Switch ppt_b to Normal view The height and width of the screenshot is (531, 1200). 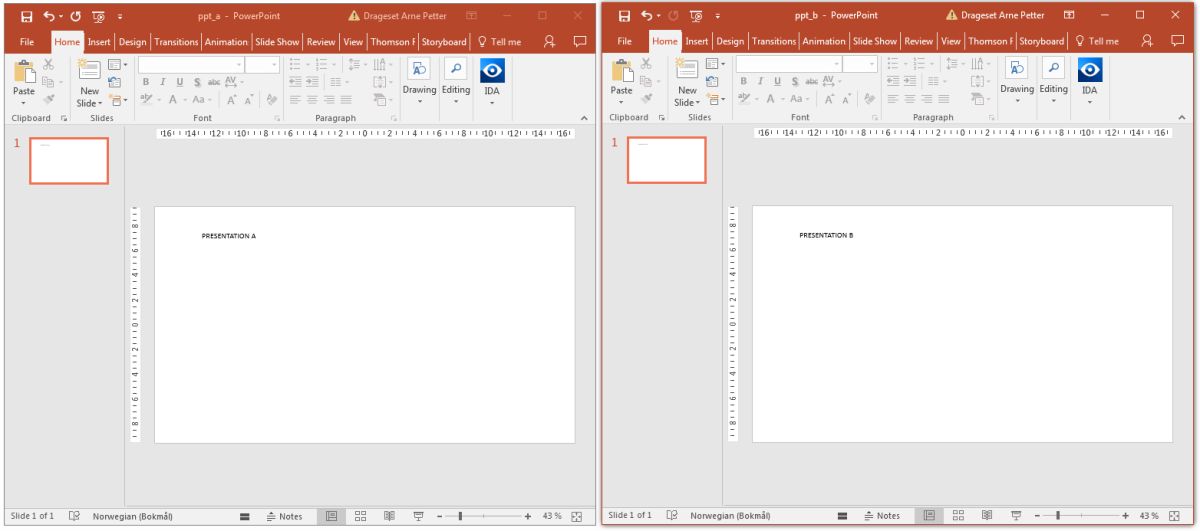pos(927,516)
